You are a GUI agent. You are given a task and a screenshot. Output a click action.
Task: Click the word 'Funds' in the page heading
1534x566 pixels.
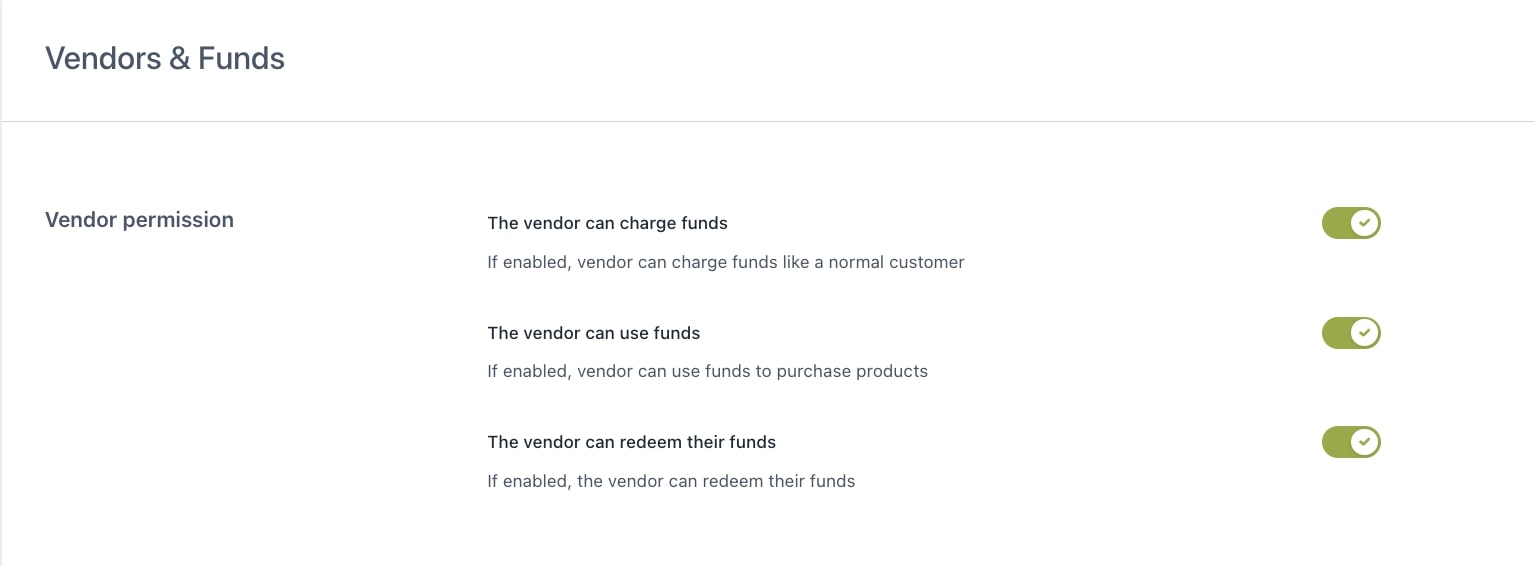click(241, 59)
